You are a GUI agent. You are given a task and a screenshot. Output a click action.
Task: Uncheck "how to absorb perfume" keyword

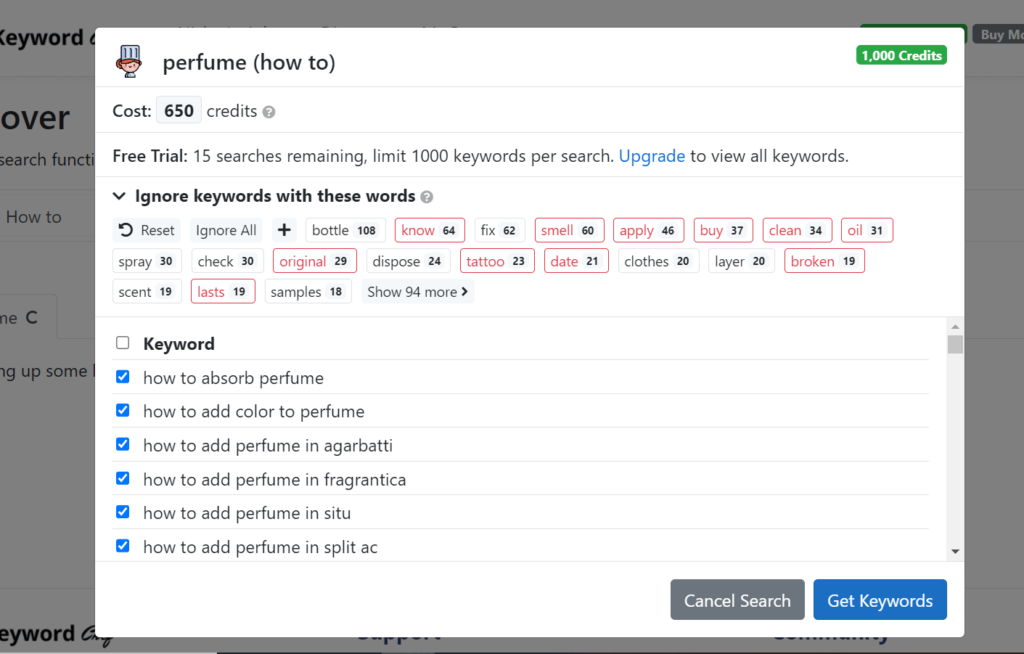coord(122,377)
